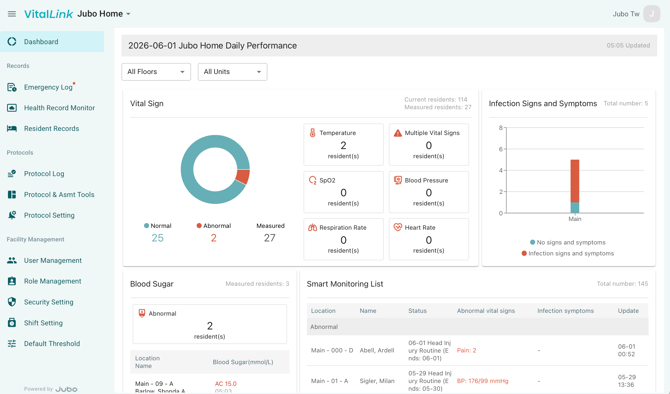The image size is (670, 394).
Task: Click the Default Threshold sliders icon
Action: pyautogui.click(x=12, y=344)
